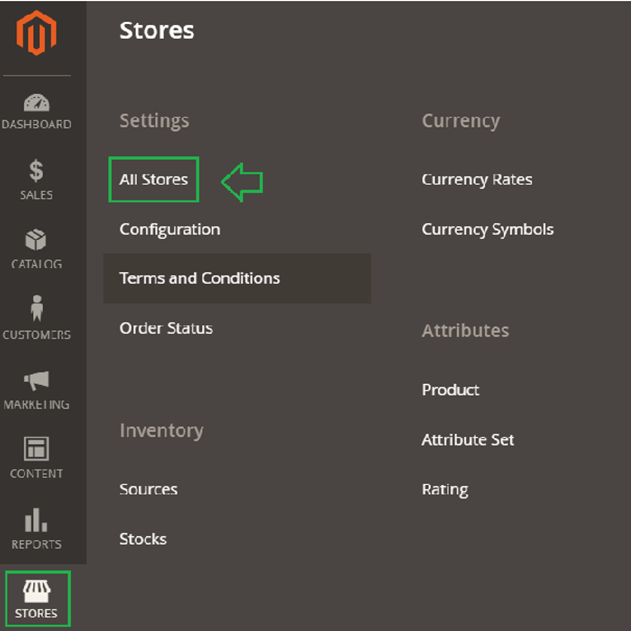Click the Stores storefront icon
631x631 pixels.
36,589
